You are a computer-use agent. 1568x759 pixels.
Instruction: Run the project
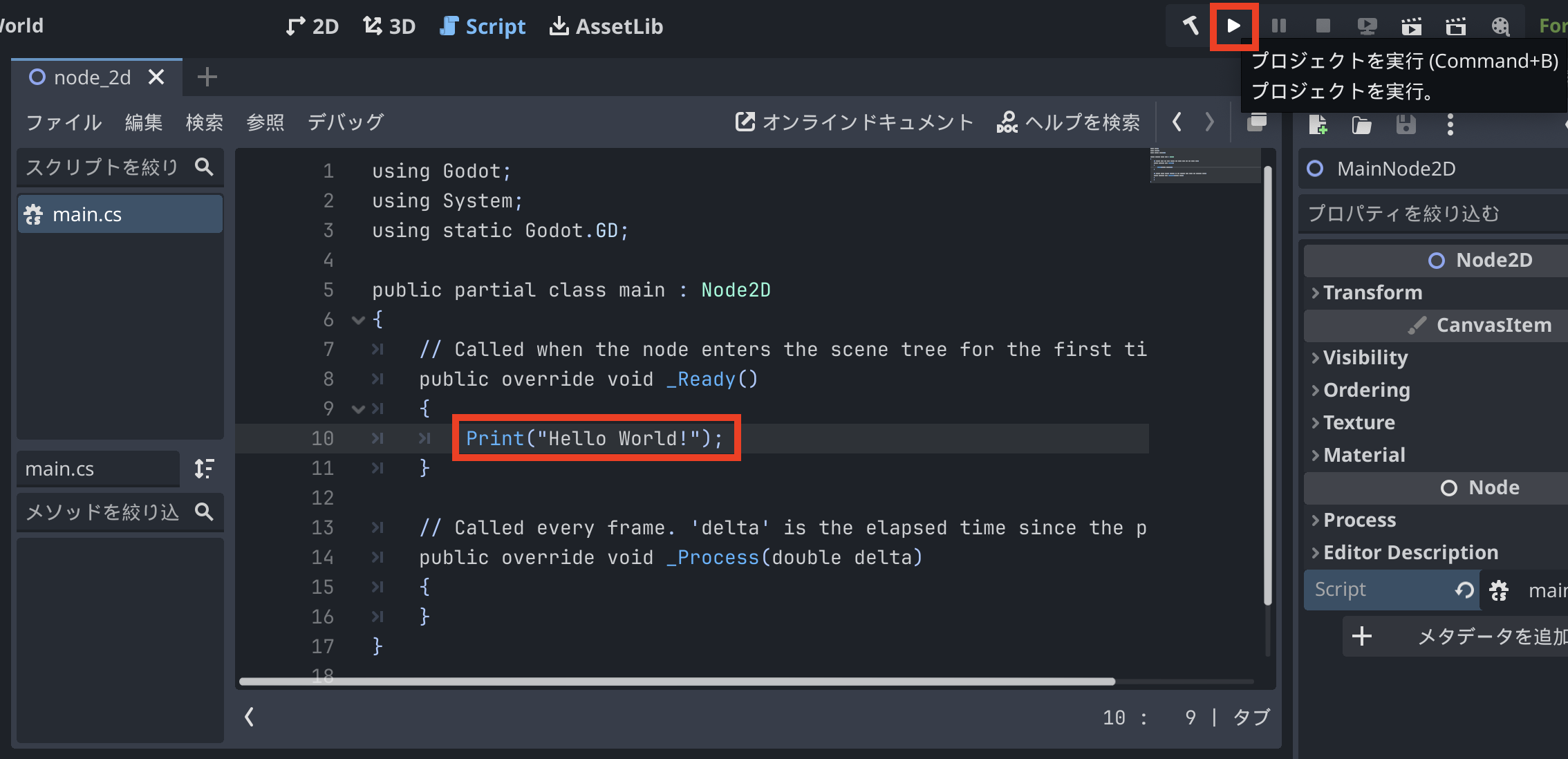pyautogui.click(x=1233, y=26)
